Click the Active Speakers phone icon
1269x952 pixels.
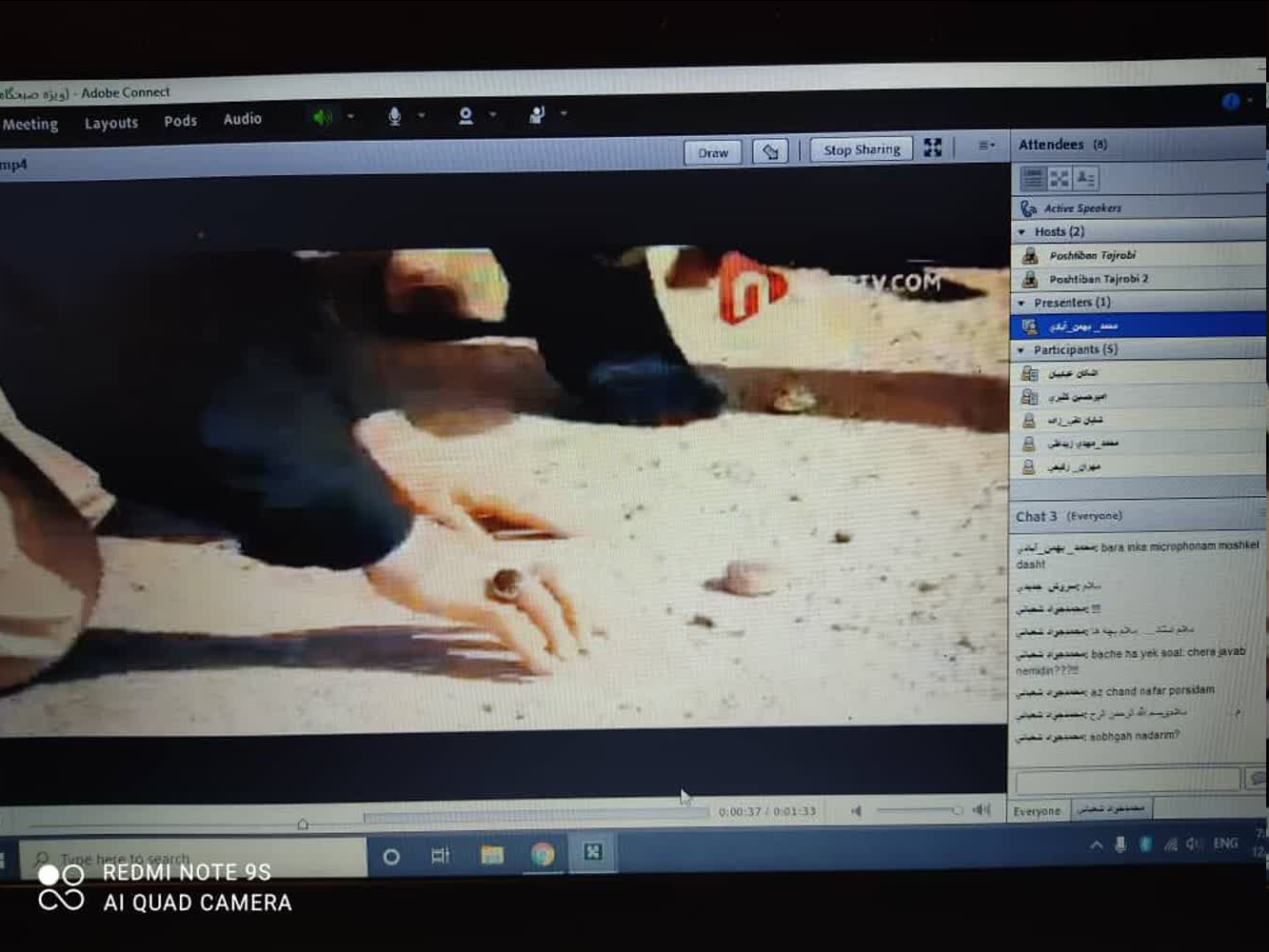pyautogui.click(x=1028, y=208)
